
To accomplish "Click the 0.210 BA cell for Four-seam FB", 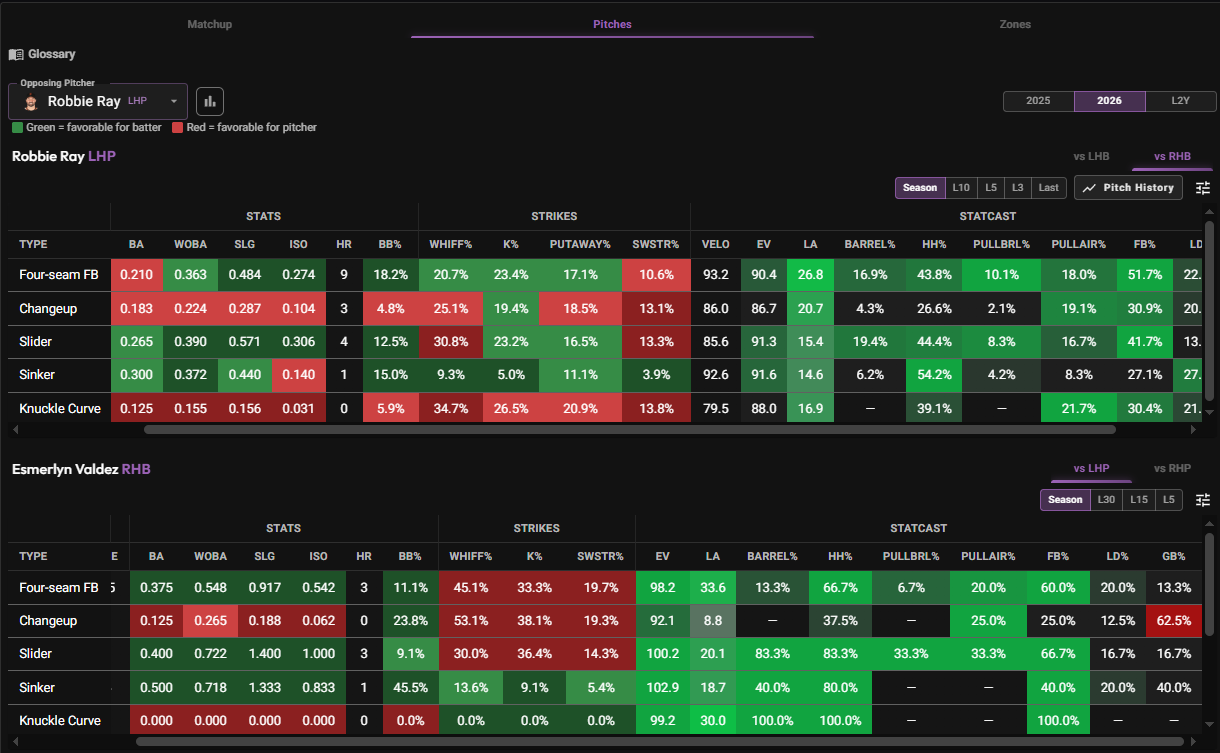I will coord(137,275).
